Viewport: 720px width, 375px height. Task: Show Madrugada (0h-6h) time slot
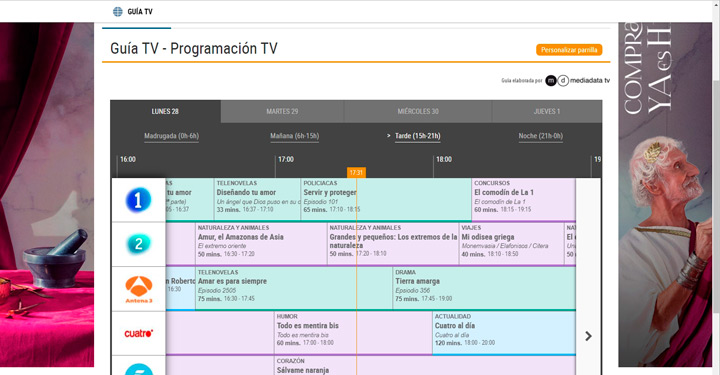(x=171, y=136)
